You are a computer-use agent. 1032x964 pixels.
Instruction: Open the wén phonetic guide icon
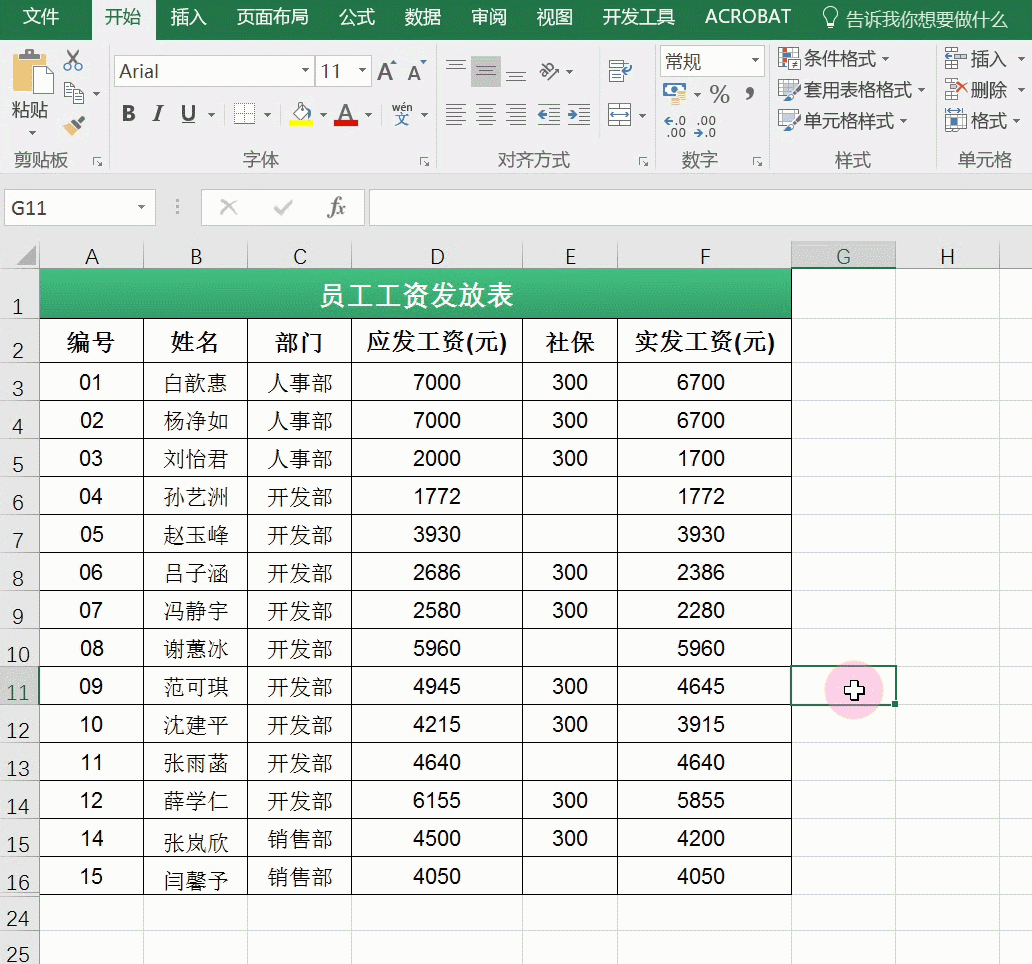click(401, 114)
